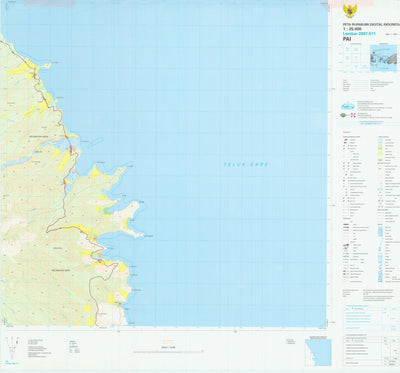Open the administrative index inset map at the bottom
400x373 pixels.
coord(318,352)
